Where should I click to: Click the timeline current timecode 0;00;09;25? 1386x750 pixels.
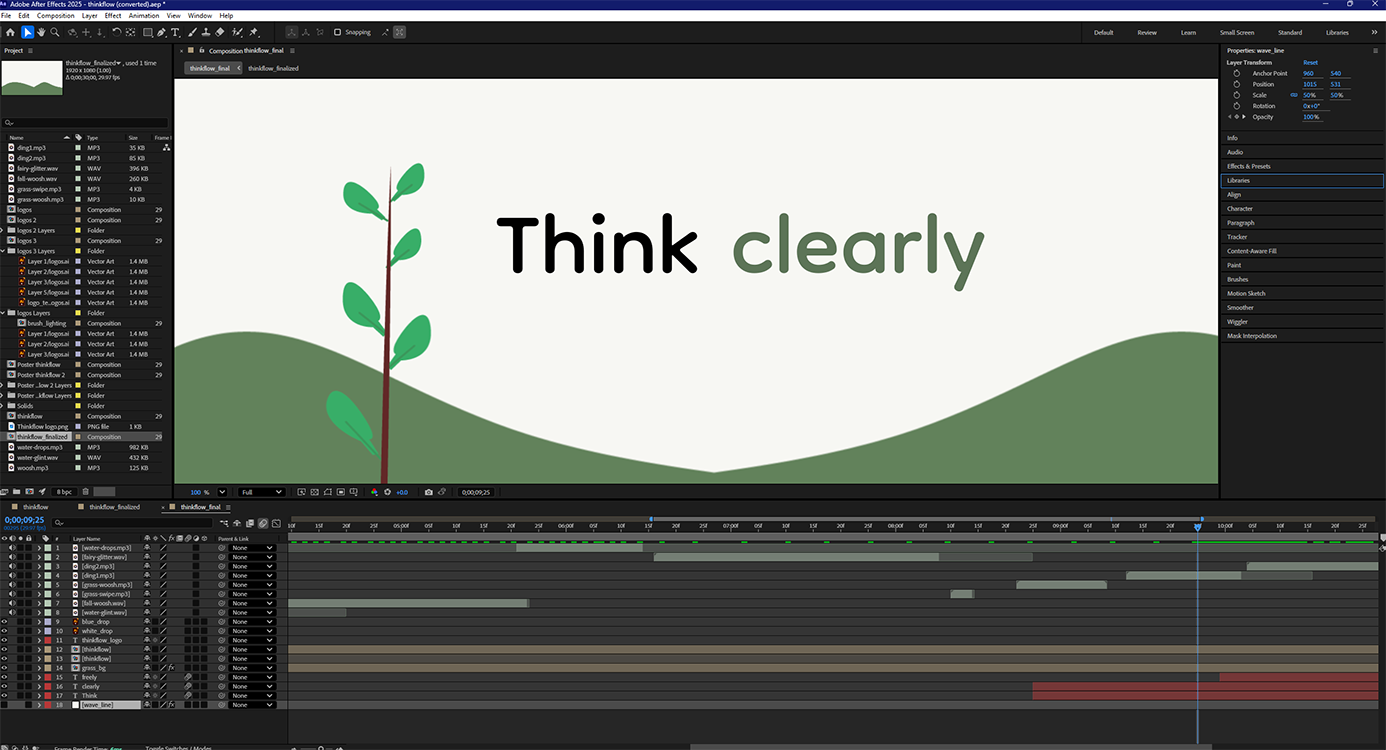(24, 520)
